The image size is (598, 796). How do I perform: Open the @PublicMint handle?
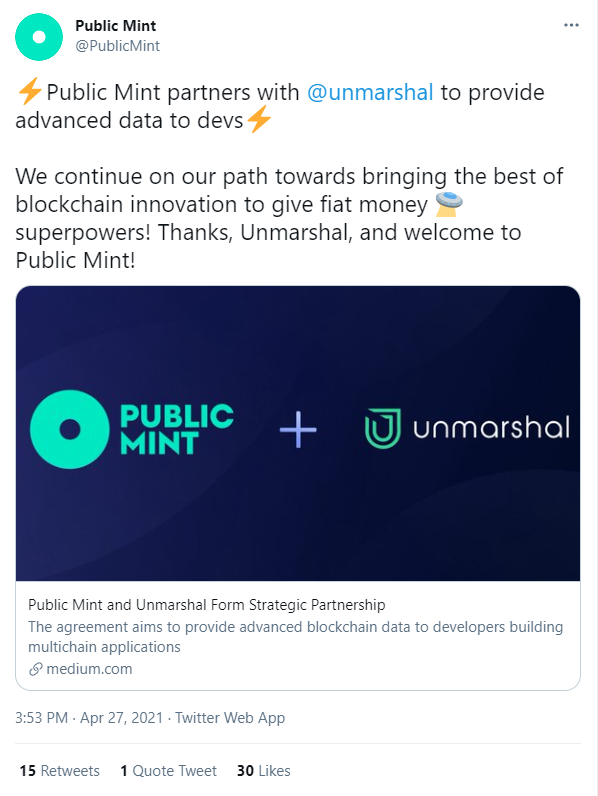[117, 46]
